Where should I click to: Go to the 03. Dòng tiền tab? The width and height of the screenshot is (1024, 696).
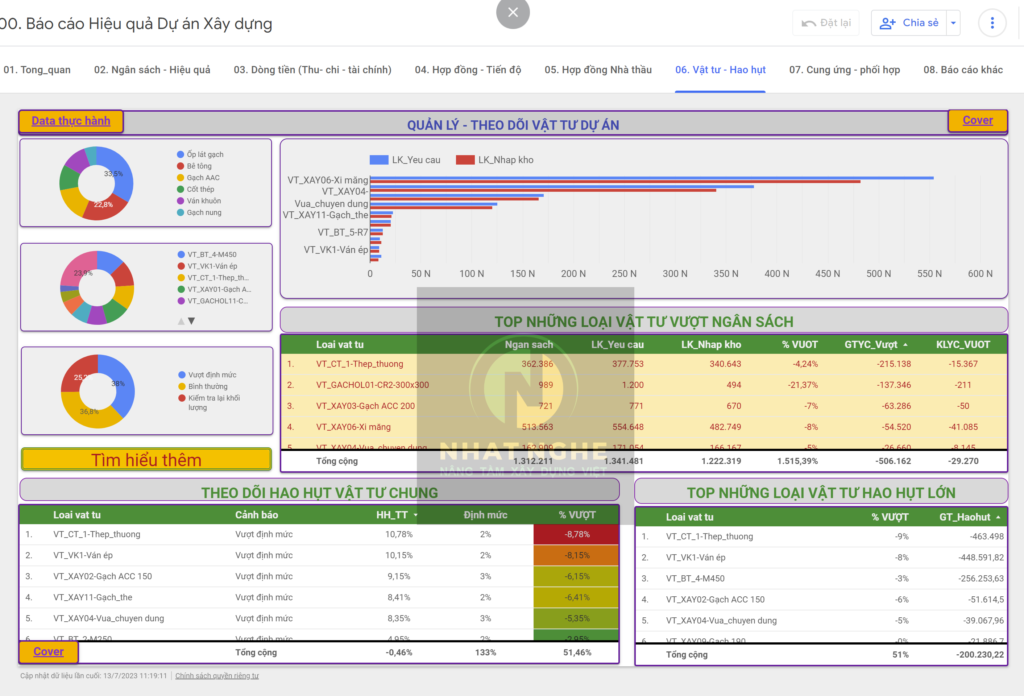tap(312, 70)
